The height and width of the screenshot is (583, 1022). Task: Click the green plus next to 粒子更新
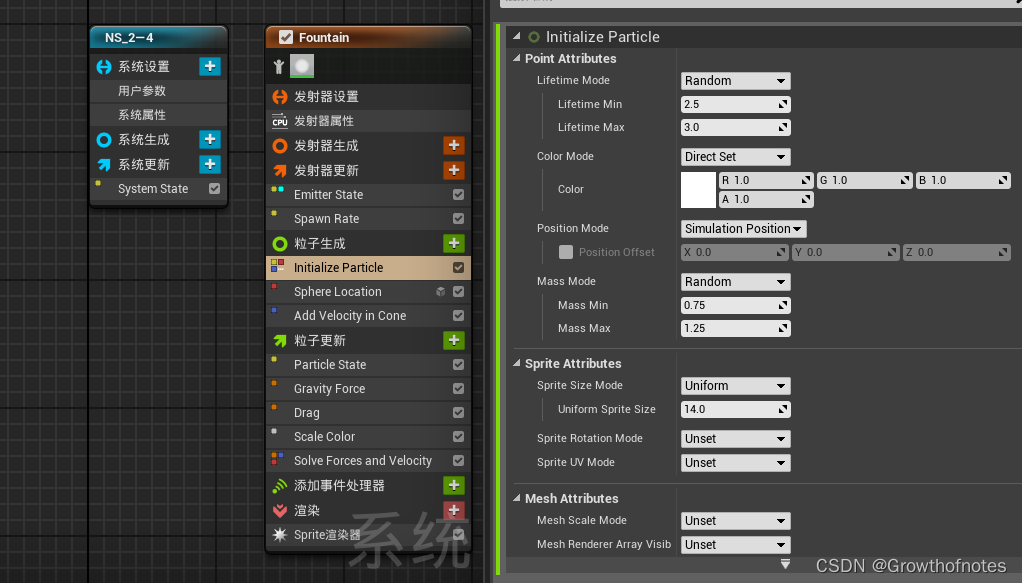[454, 340]
